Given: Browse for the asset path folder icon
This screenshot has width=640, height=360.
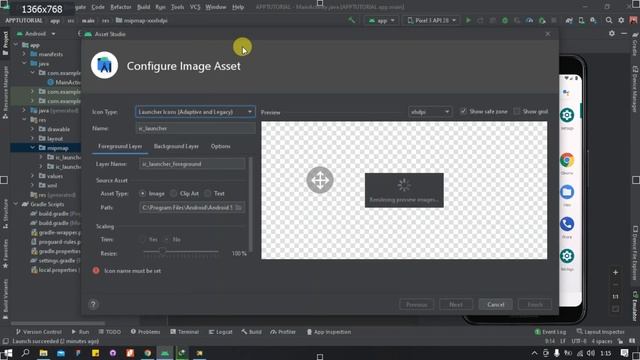Looking at the screenshot, I should 239,207.
